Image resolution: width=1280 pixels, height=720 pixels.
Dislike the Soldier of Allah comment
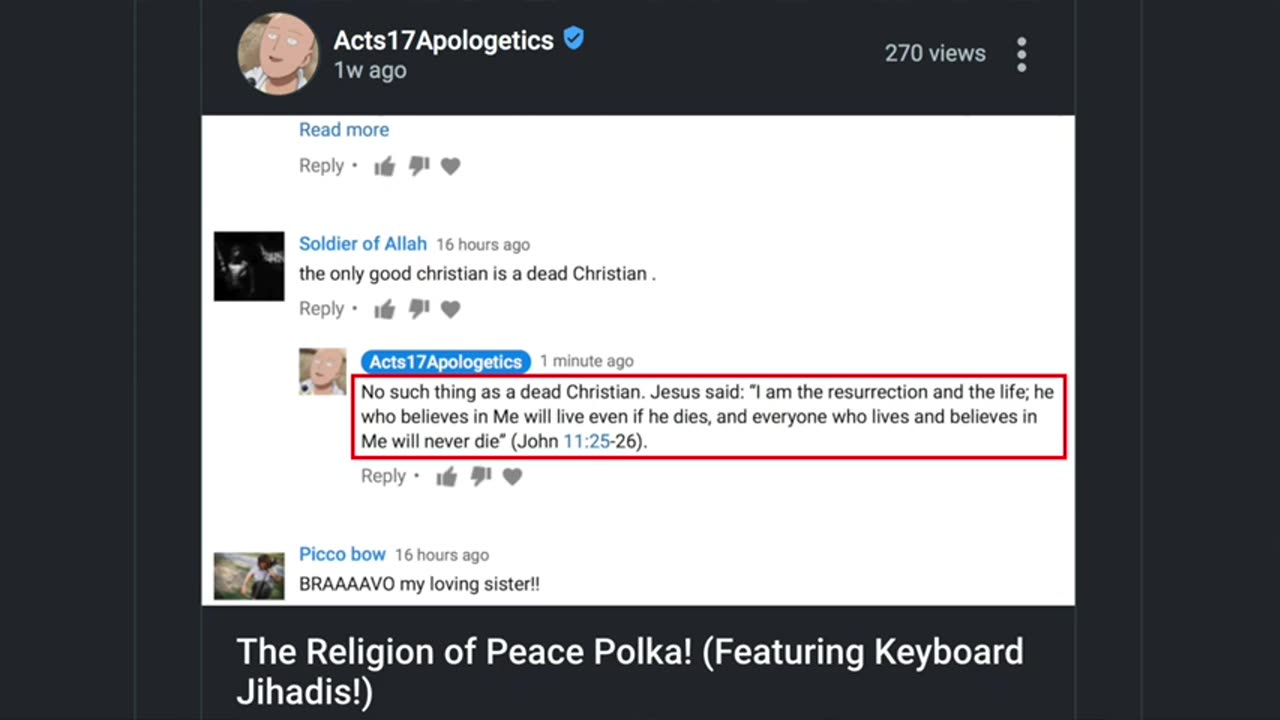point(419,309)
